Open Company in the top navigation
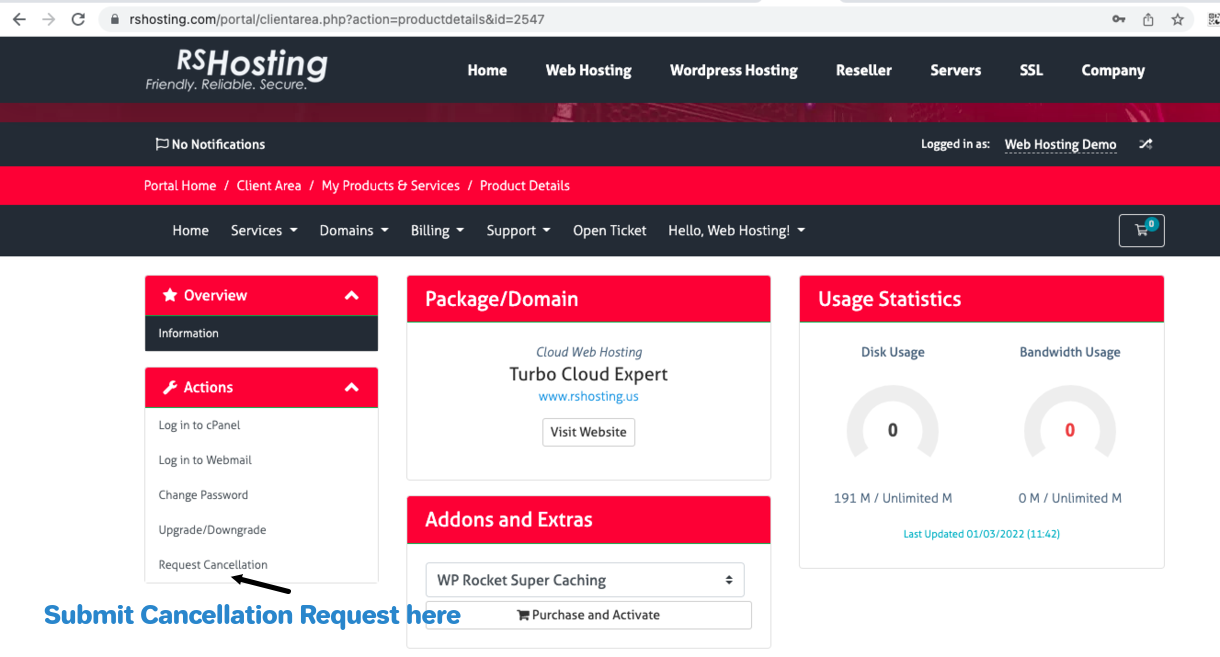1220x657 pixels. pyautogui.click(x=1113, y=70)
